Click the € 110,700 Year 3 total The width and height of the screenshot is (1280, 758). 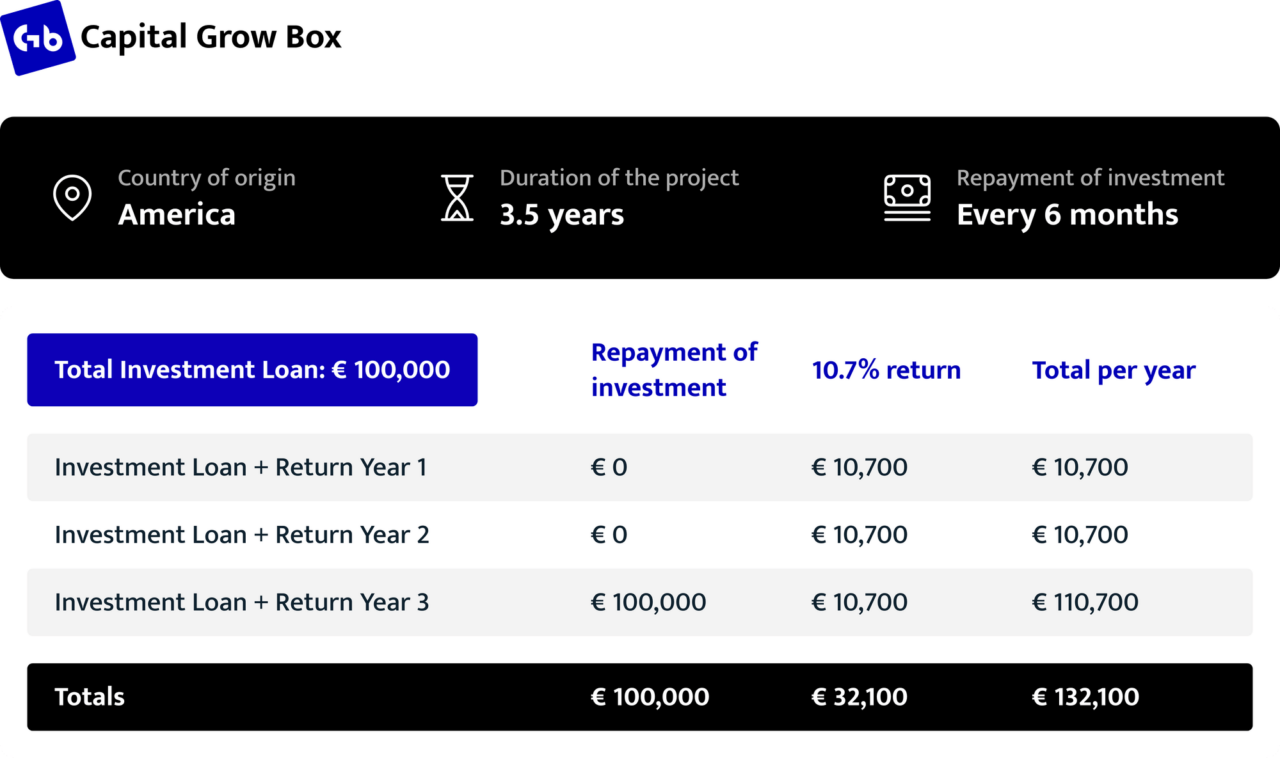click(x=1085, y=602)
